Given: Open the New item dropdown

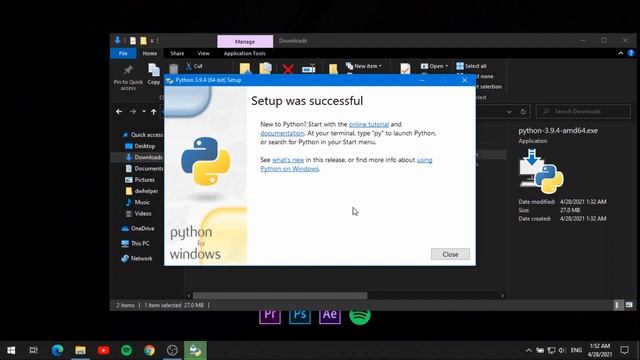Looking at the screenshot, I should (363, 66).
